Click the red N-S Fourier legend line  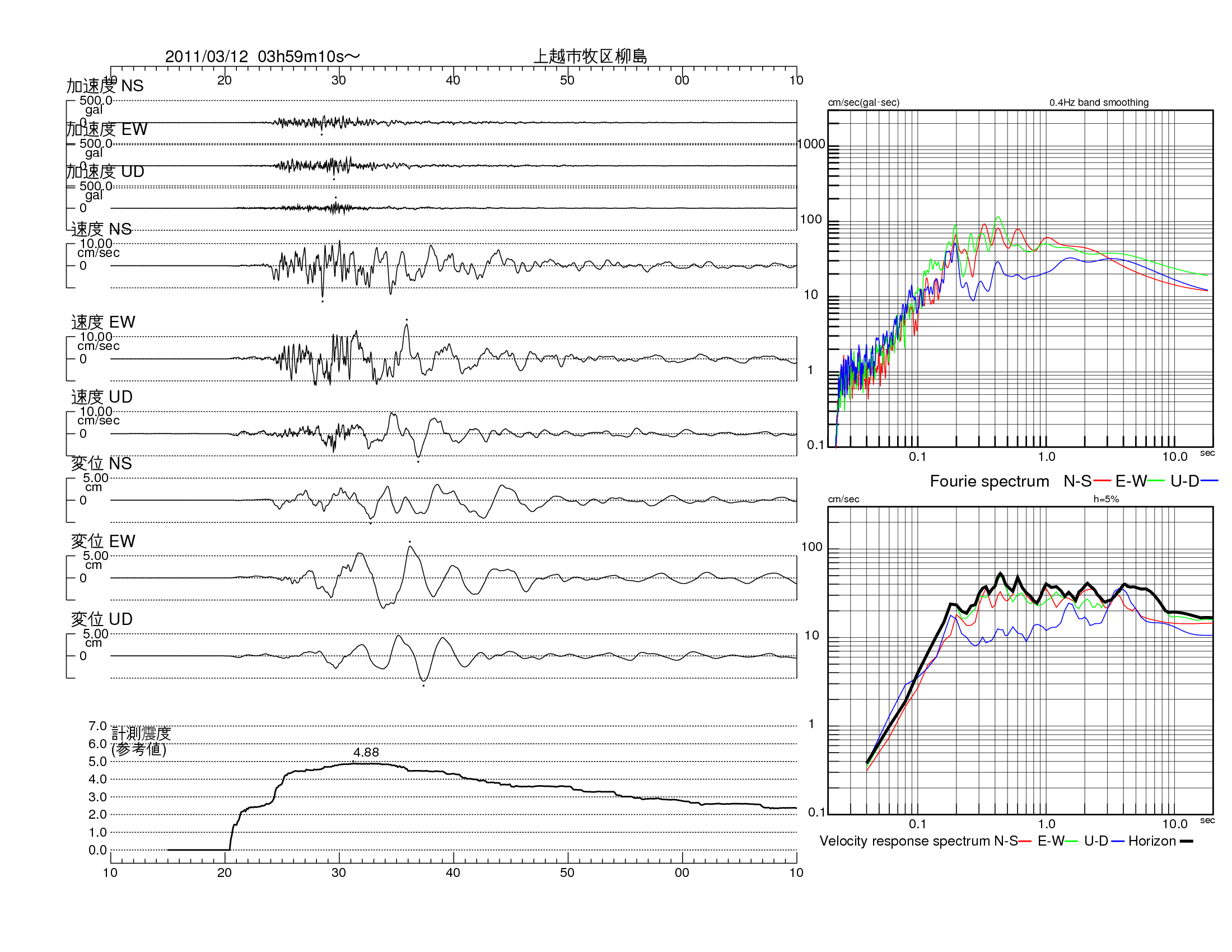click(x=1102, y=481)
